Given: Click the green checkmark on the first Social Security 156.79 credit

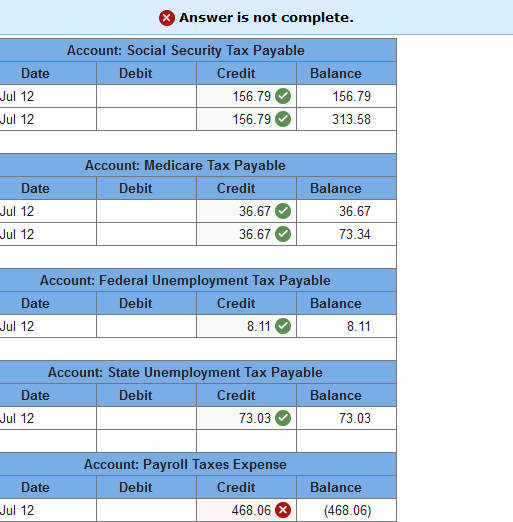Looking at the screenshot, I should 283,96.
